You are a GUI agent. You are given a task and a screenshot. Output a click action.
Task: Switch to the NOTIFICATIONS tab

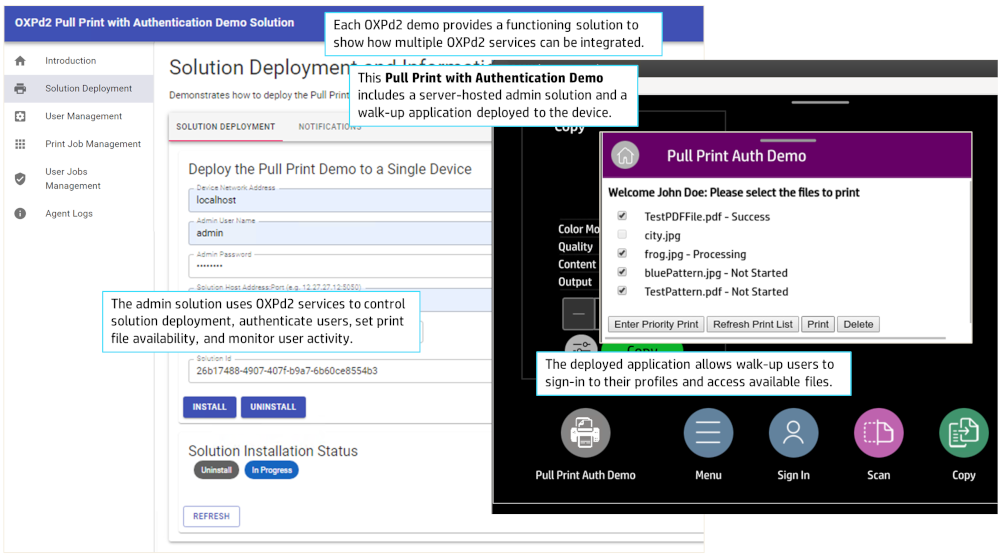330,127
